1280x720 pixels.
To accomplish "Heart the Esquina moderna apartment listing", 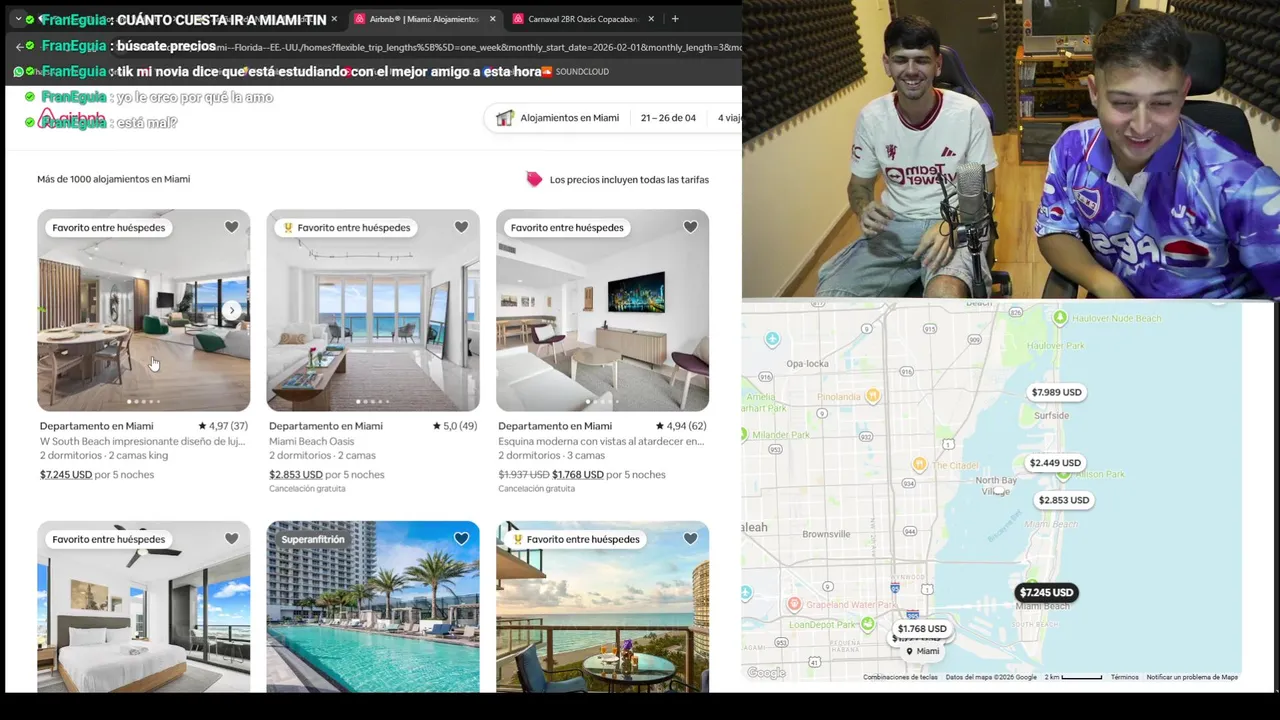I will pyautogui.click(x=690, y=227).
